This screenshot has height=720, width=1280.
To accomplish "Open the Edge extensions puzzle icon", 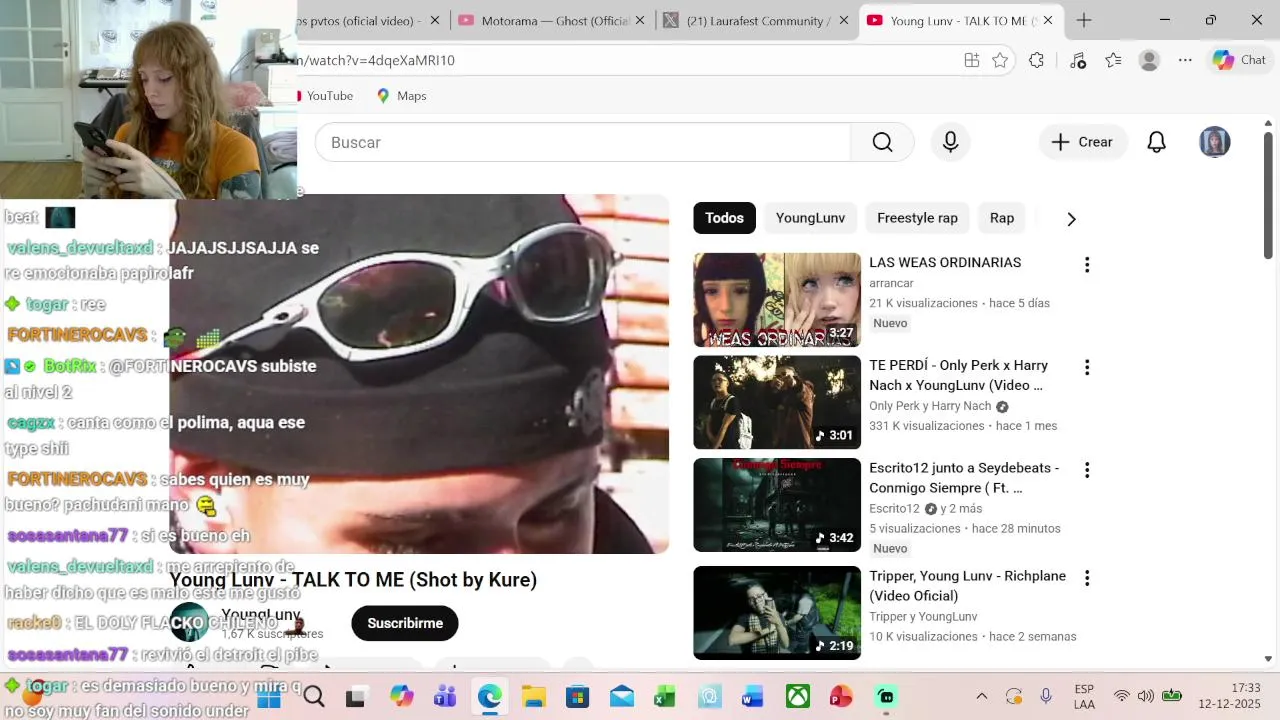I will pyautogui.click(x=1036, y=60).
